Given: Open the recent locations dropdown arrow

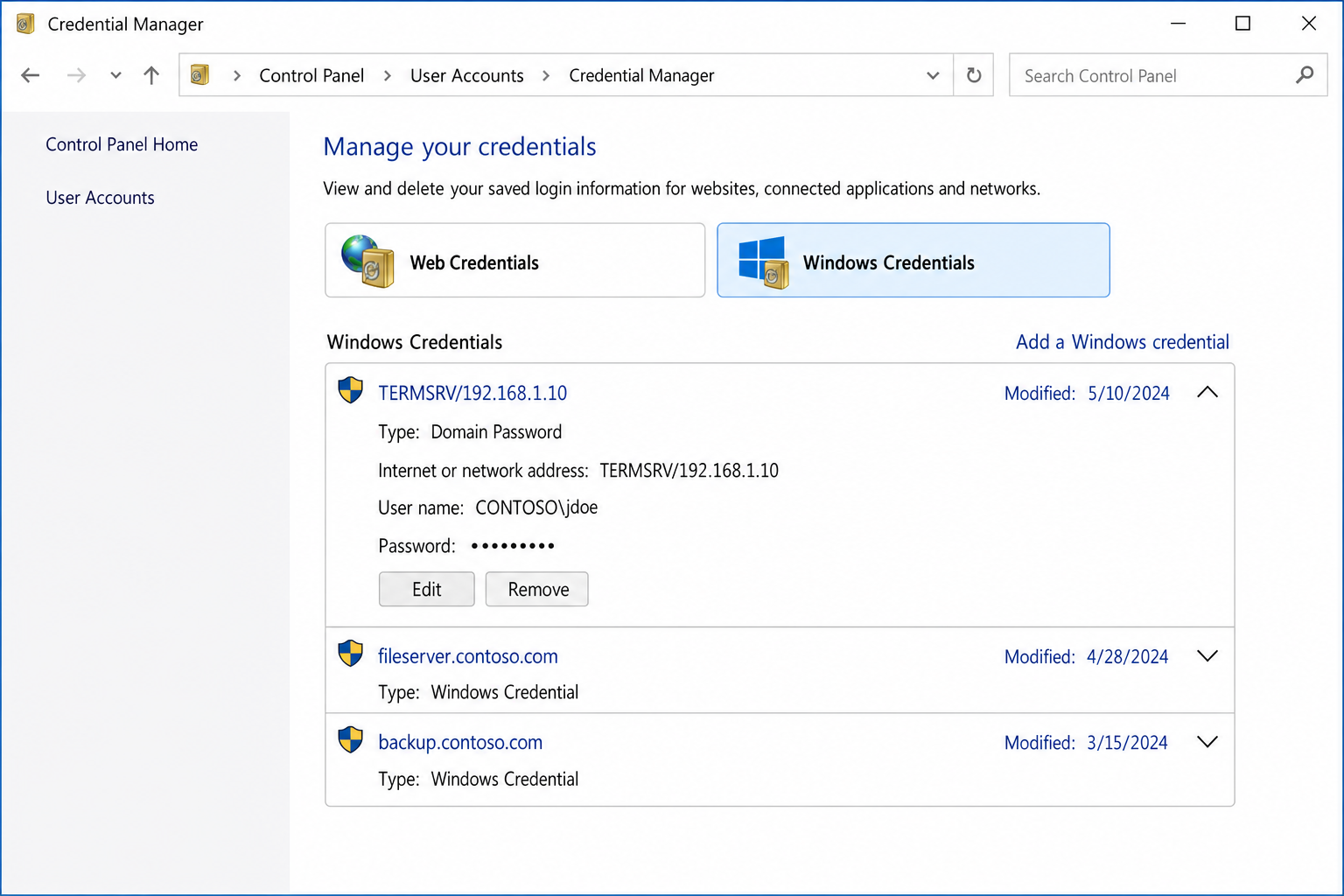Looking at the screenshot, I should (115, 75).
